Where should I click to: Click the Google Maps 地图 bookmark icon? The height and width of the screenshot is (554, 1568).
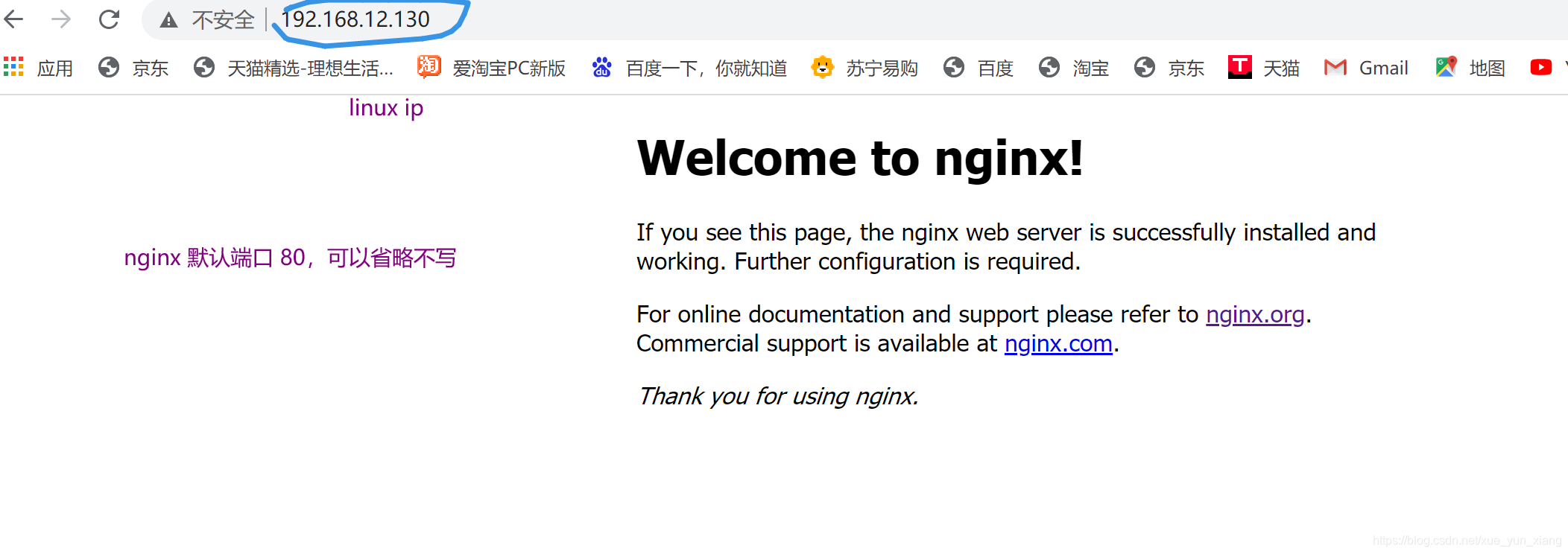(x=1446, y=67)
